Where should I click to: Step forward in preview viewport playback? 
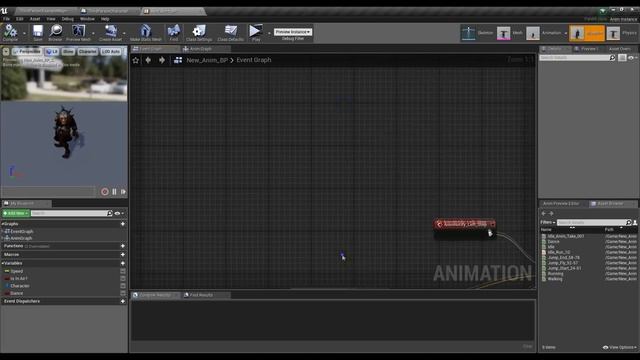123,191
